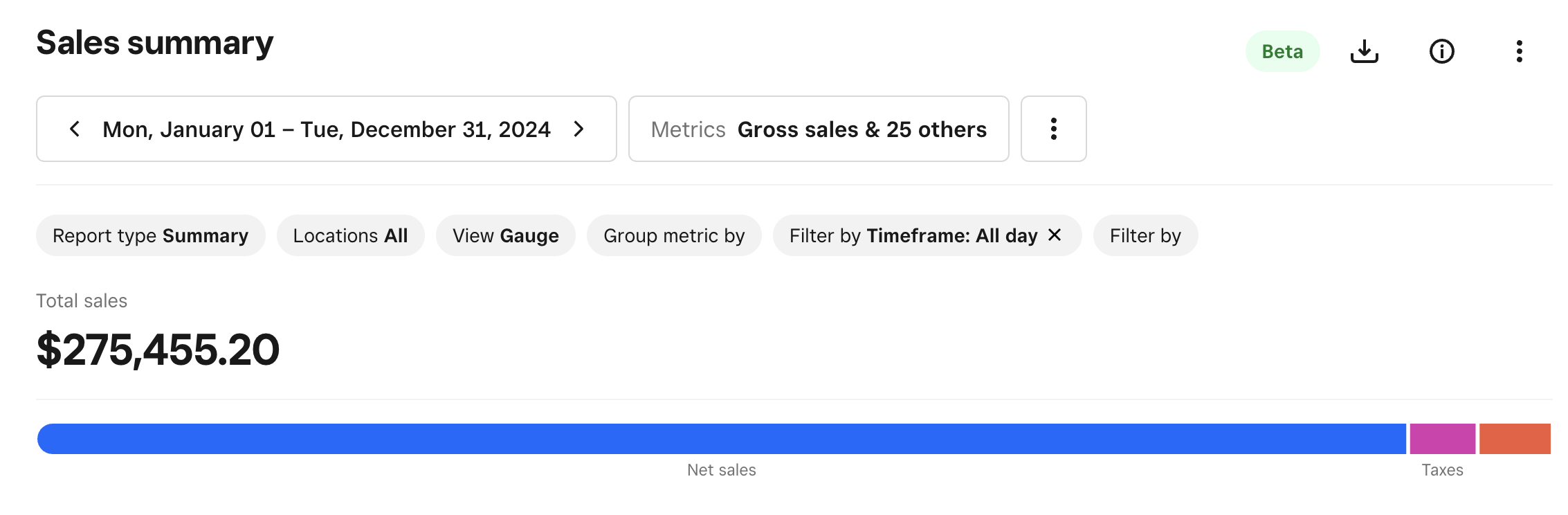Open the date range picker text
Viewport: 1568px width, 515px height.
pyautogui.click(x=326, y=129)
